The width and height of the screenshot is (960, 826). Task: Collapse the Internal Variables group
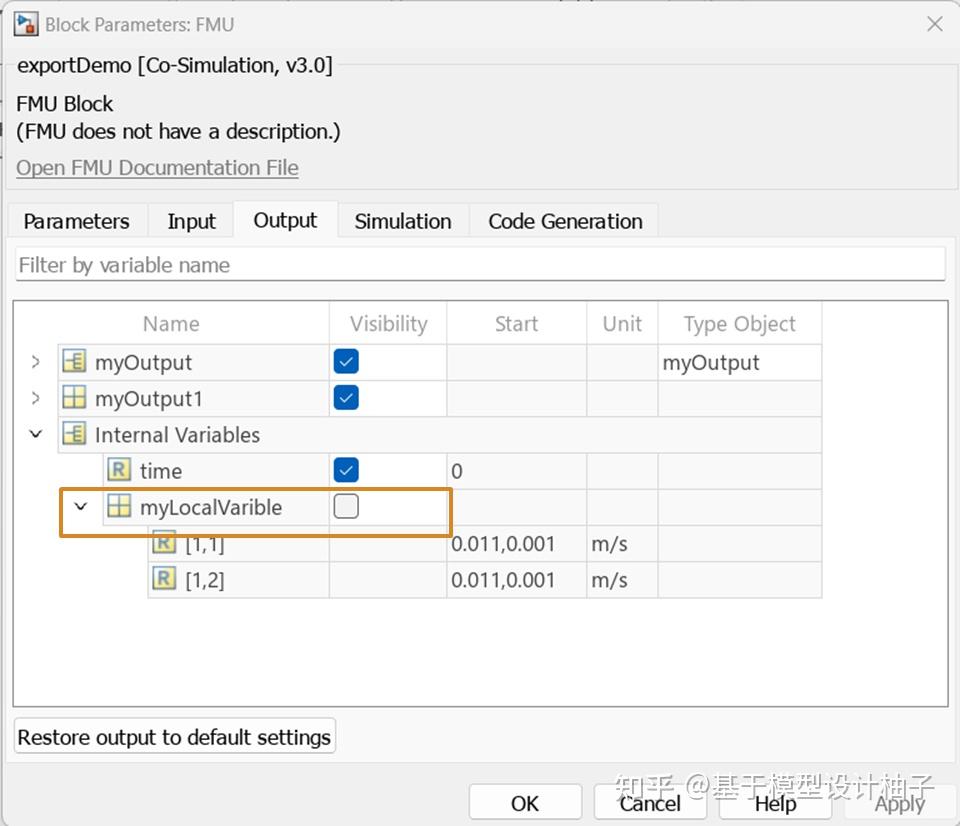pos(35,434)
